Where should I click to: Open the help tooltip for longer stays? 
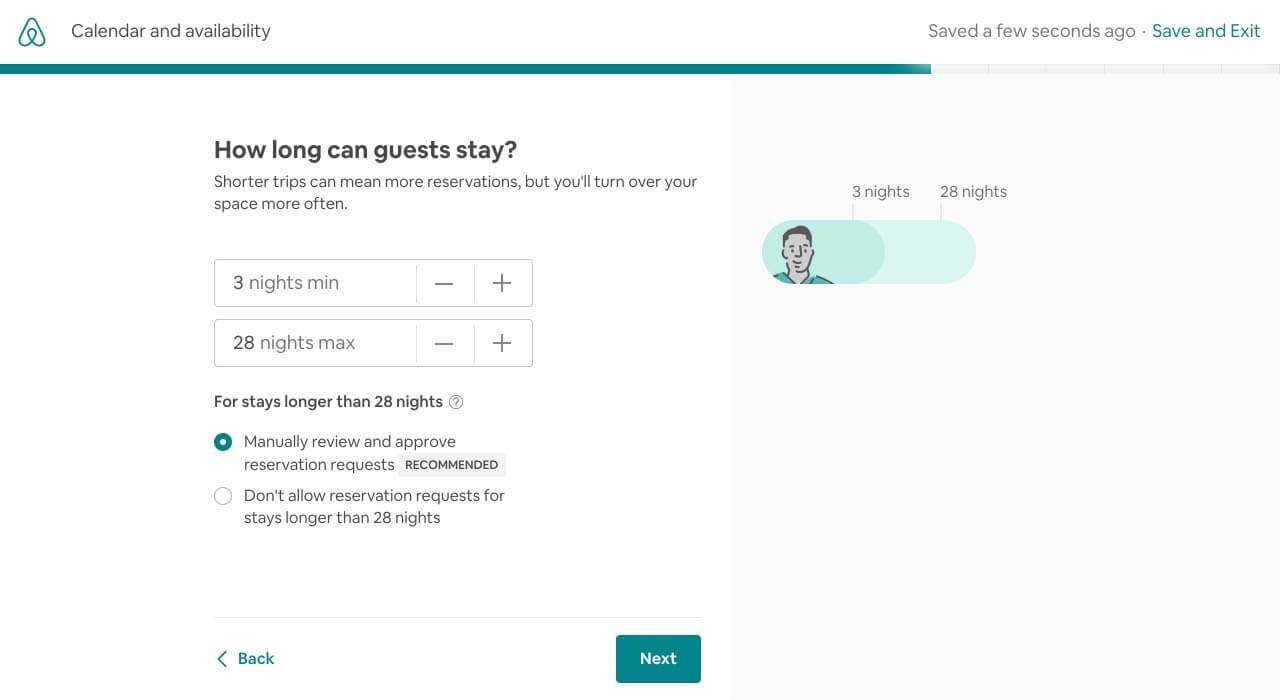456,401
